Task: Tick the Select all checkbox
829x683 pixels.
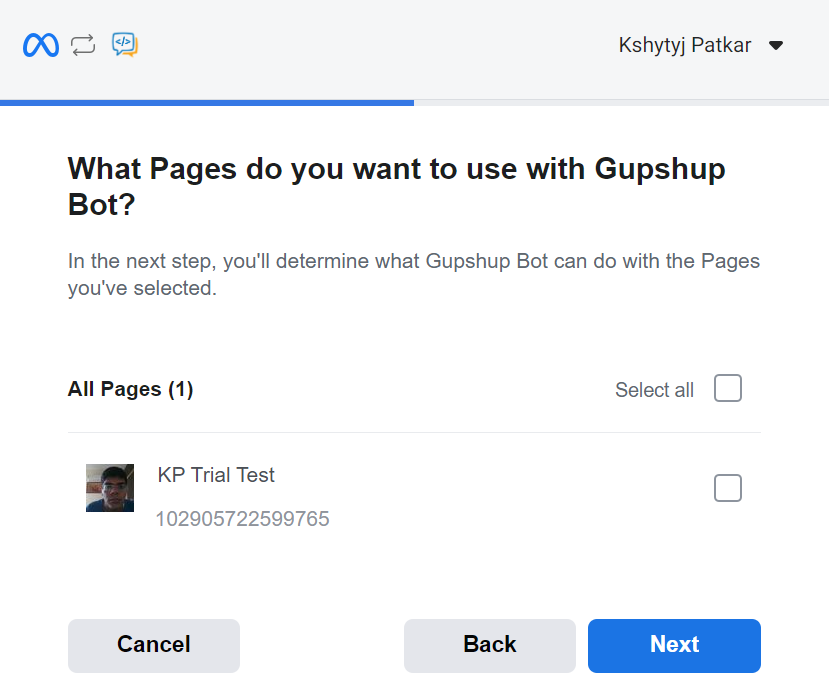Action: (x=727, y=388)
